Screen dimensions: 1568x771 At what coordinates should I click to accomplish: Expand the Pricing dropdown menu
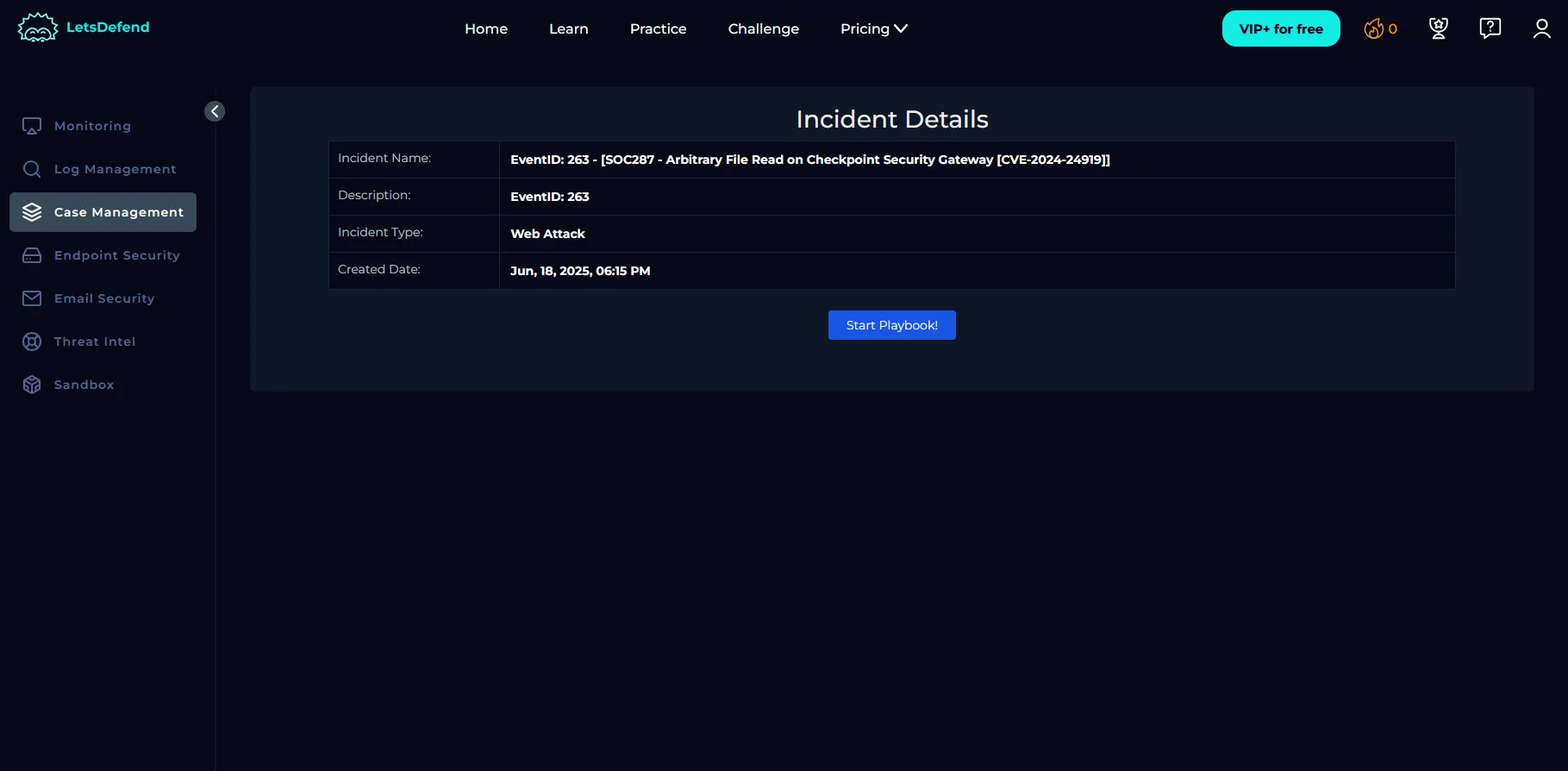[x=873, y=28]
